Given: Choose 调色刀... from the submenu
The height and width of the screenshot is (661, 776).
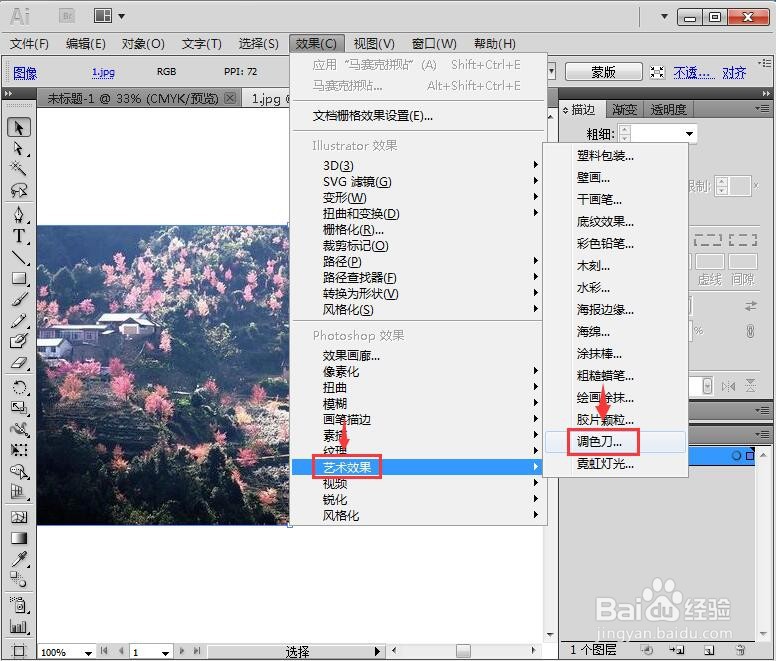Looking at the screenshot, I should (x=616, y=441).
